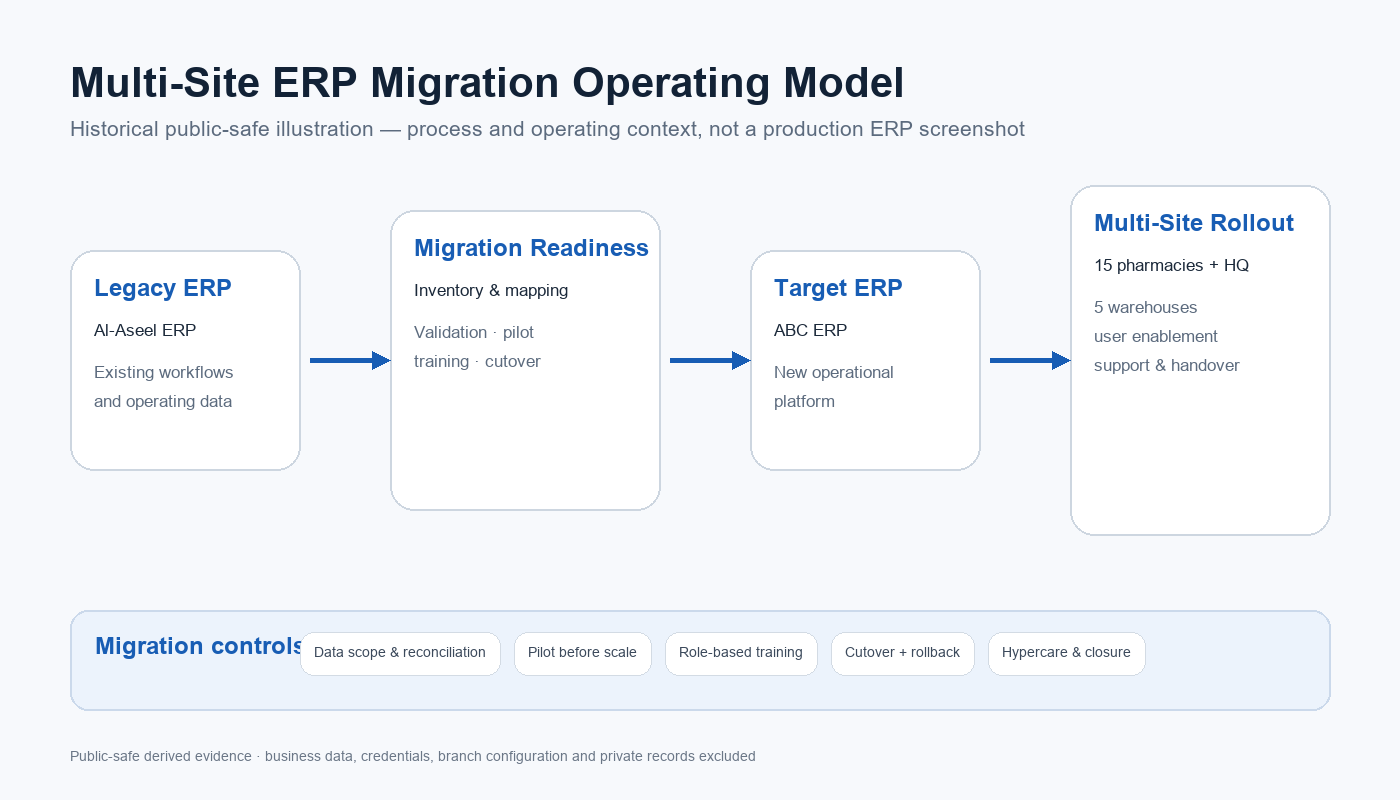Click the Migration Readiness heading
The image size is (1400, 800).
tap(531, 248)
